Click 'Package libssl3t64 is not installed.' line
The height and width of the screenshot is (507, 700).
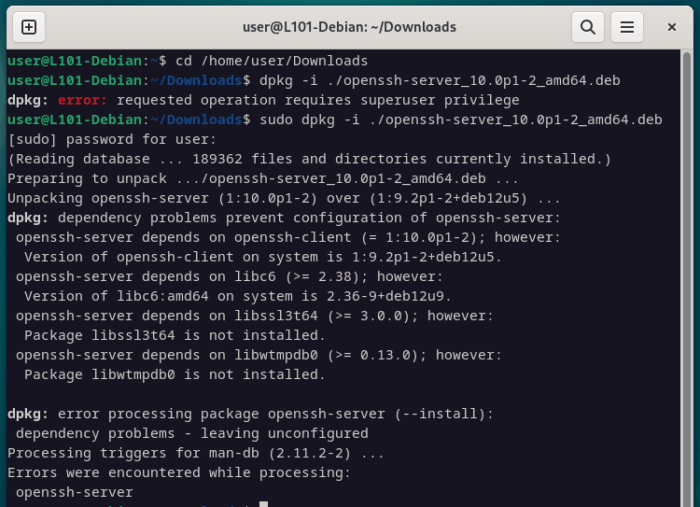(175, 336)
